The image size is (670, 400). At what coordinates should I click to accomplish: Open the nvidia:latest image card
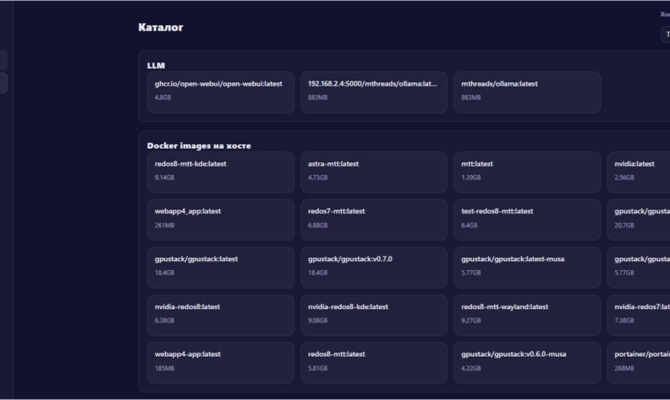coord(639,171)
